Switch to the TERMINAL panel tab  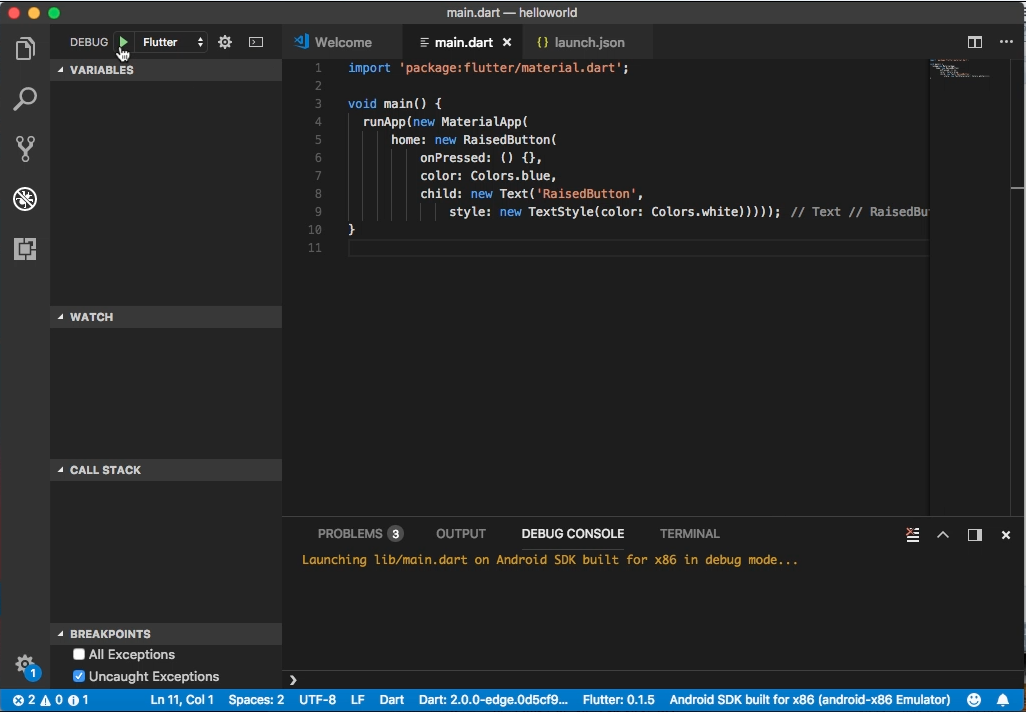coord(690,534)
